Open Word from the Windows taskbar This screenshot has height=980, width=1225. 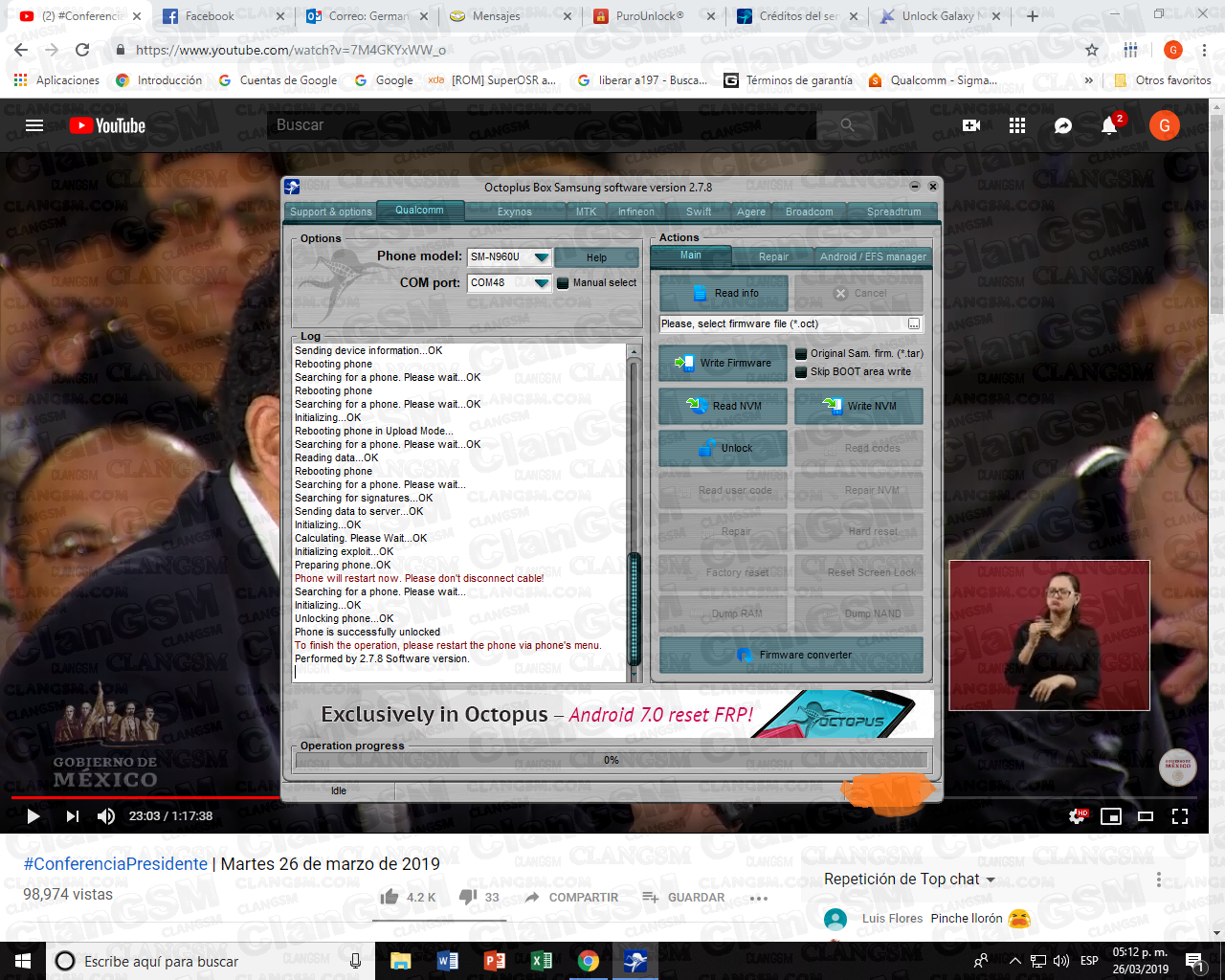tap(447, 961)
